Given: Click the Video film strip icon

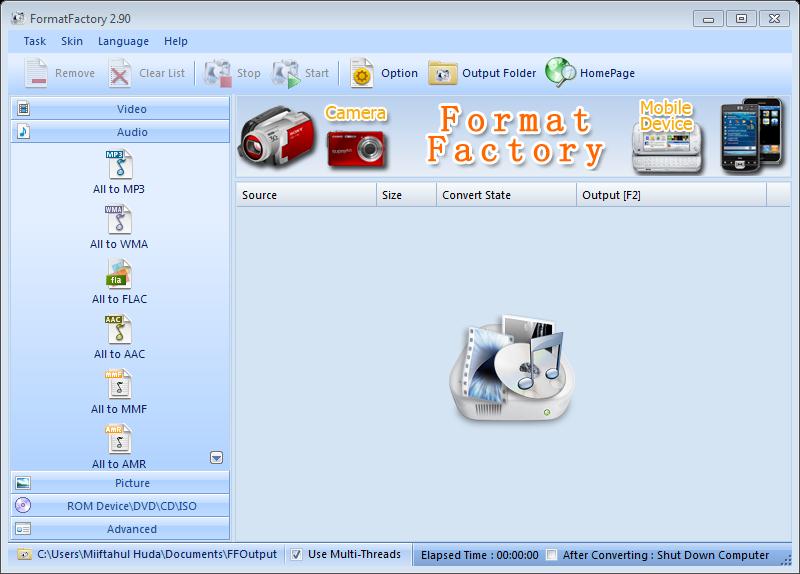Looking at the screenshot, I should [x=23, y=109].
